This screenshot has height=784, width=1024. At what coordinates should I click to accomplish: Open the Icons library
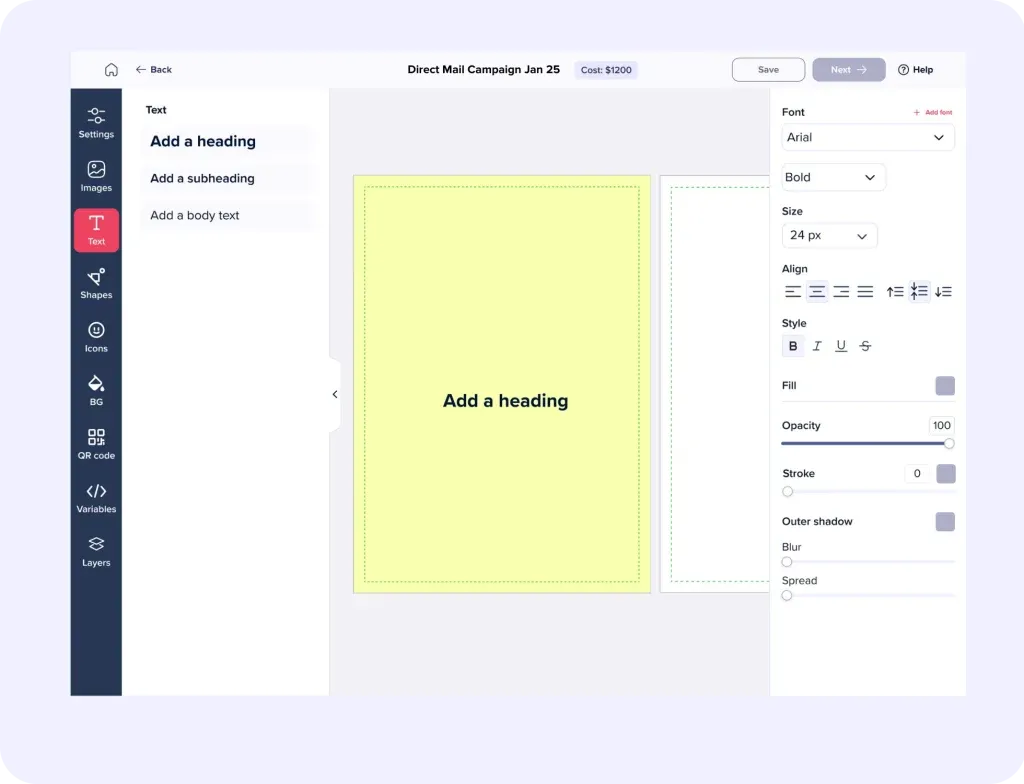(96, 337)
